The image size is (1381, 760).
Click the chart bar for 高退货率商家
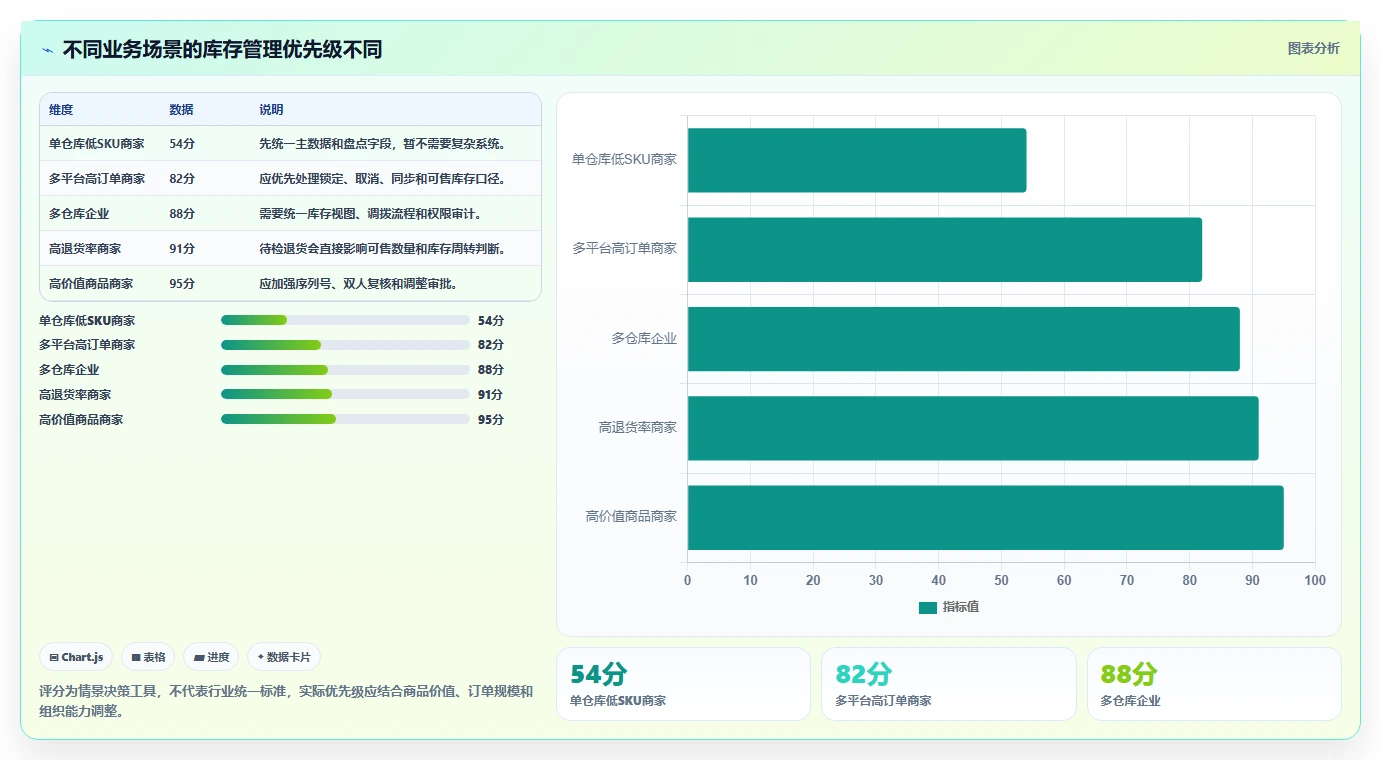point(973,428)
